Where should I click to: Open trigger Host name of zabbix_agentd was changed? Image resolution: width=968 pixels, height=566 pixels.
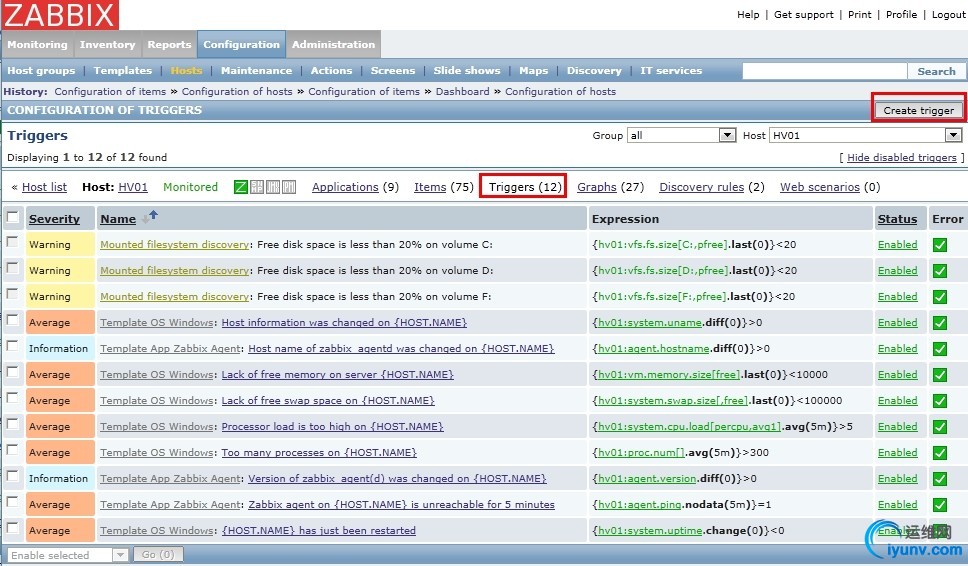pos(401,349)
